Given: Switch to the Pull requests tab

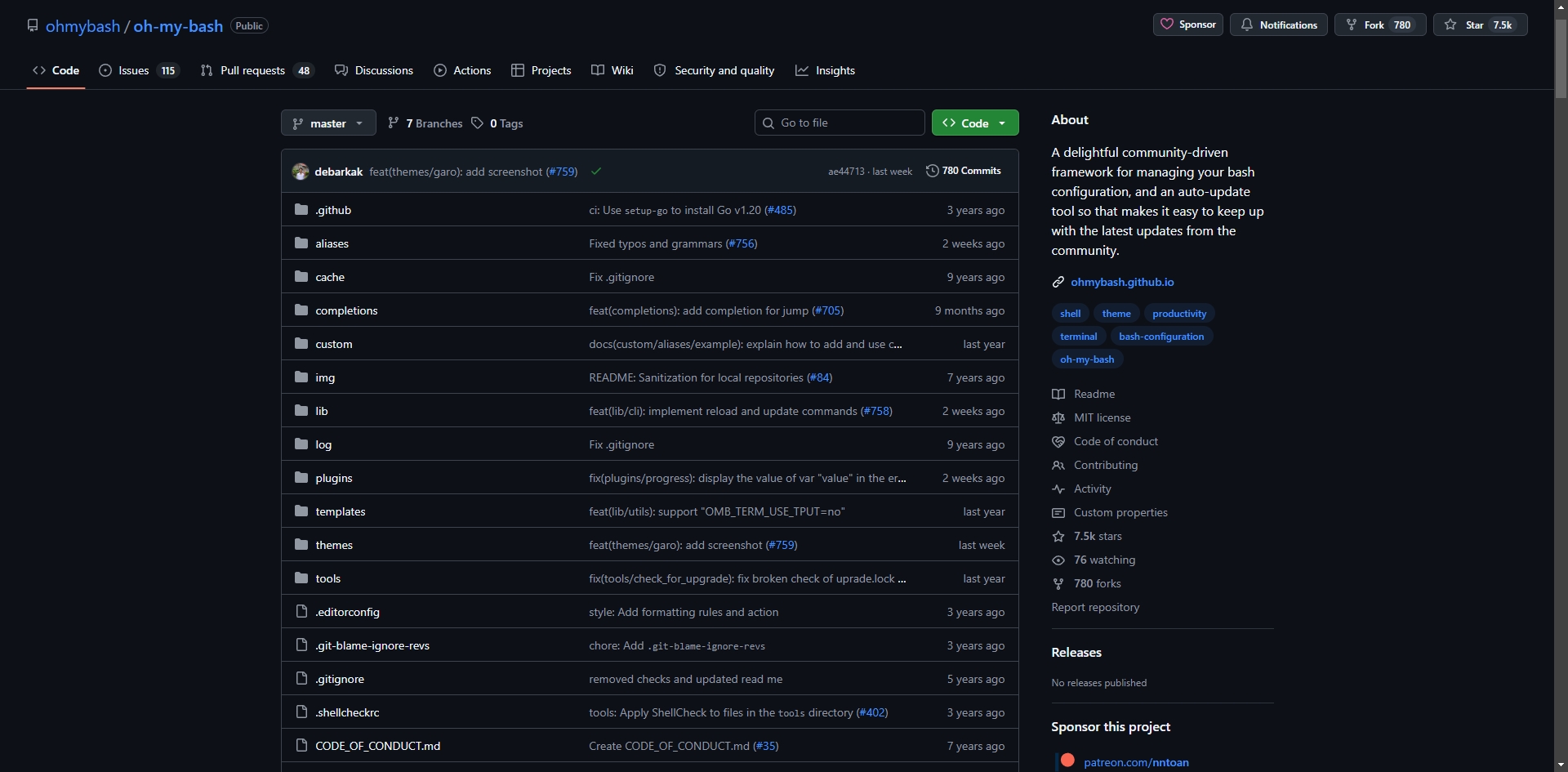Looking at the screenshot, I should [257, 70].
